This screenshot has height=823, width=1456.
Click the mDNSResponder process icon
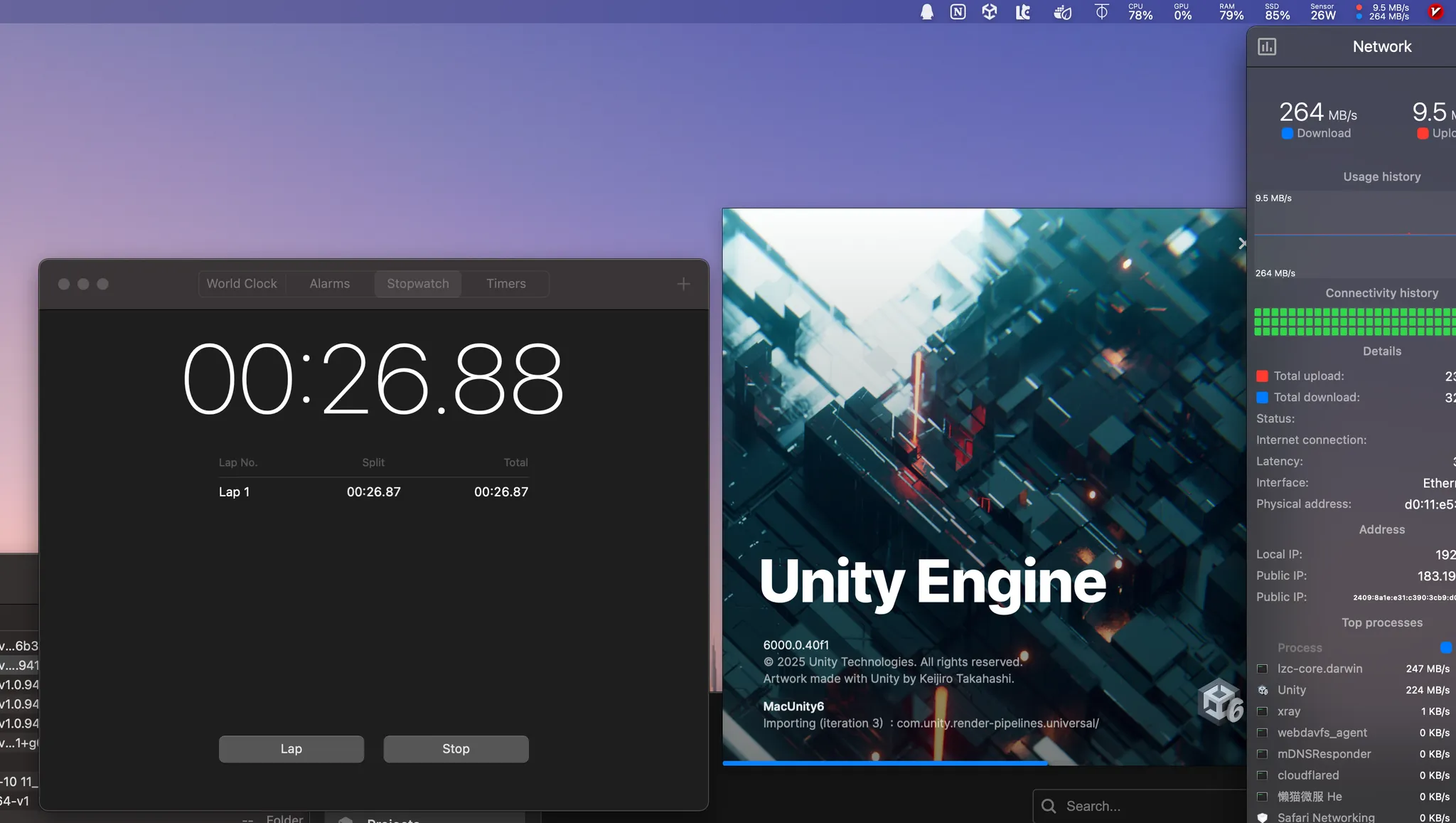click(1263, 754)
